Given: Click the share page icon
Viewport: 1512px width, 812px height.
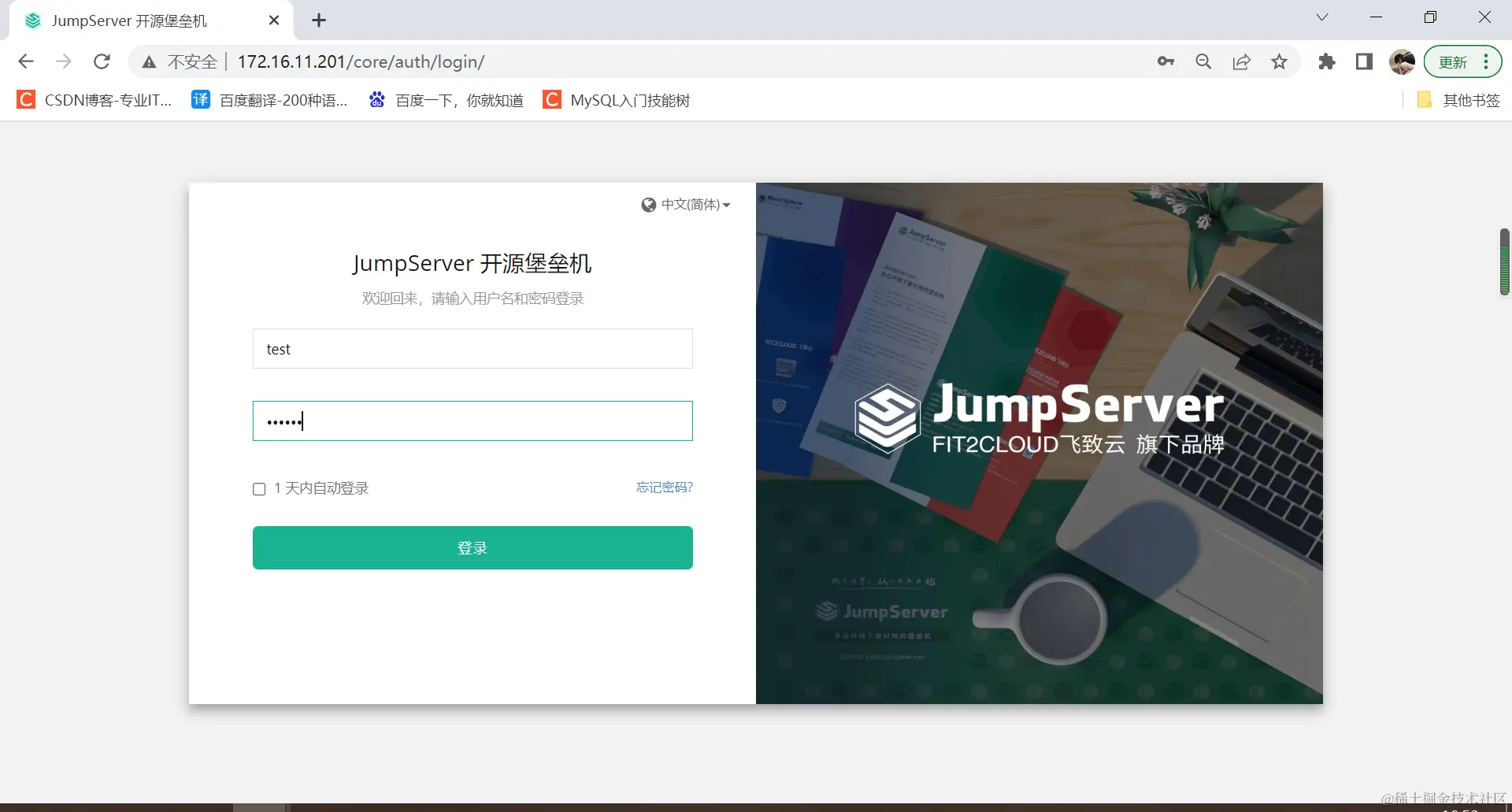Looking at the screenshot, I should 1241,61.
